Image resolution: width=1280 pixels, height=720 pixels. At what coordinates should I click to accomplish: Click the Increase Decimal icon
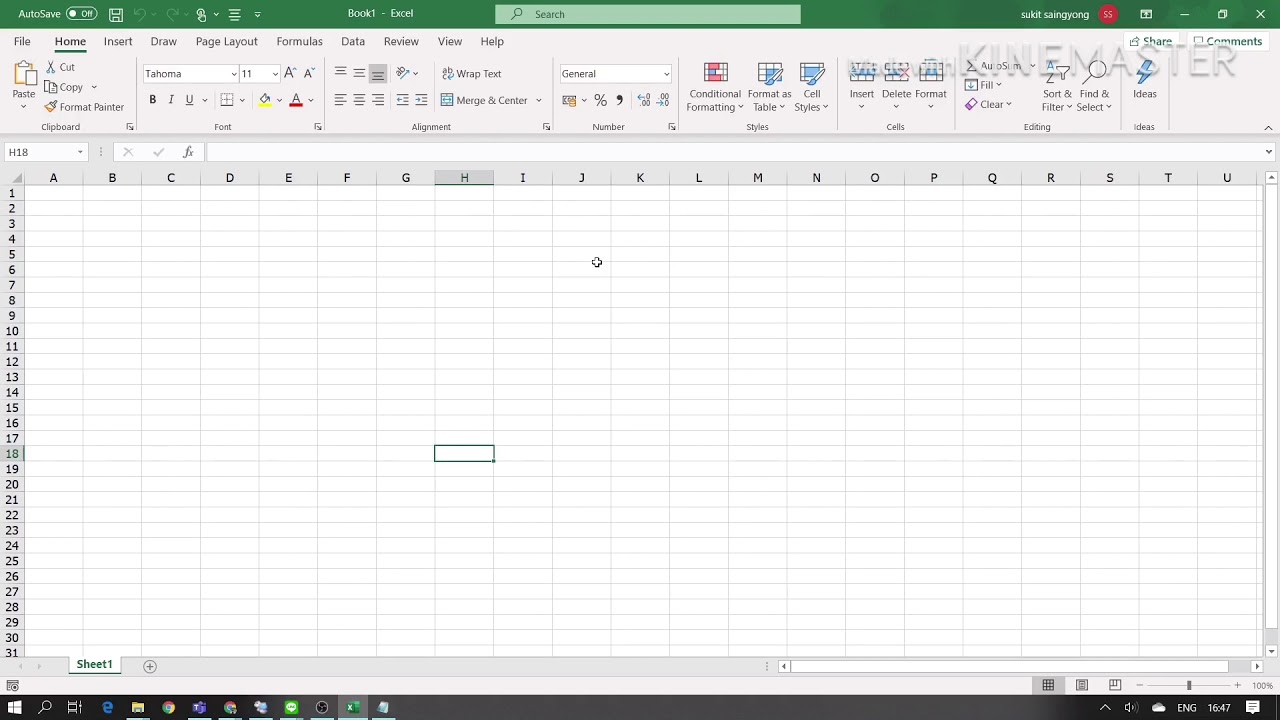coord(644,100)
